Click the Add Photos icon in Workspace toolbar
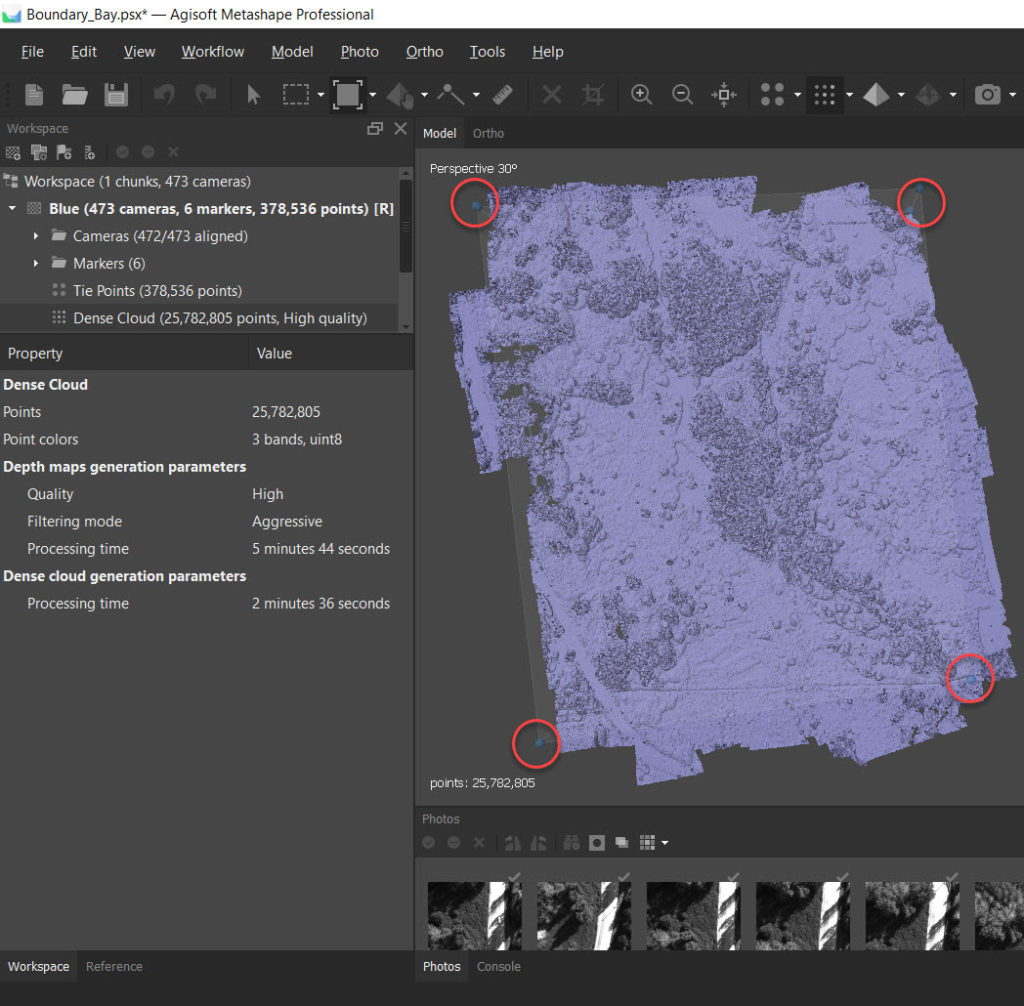The width and height of the screenshot is (1024, 1006). [38, 152]
